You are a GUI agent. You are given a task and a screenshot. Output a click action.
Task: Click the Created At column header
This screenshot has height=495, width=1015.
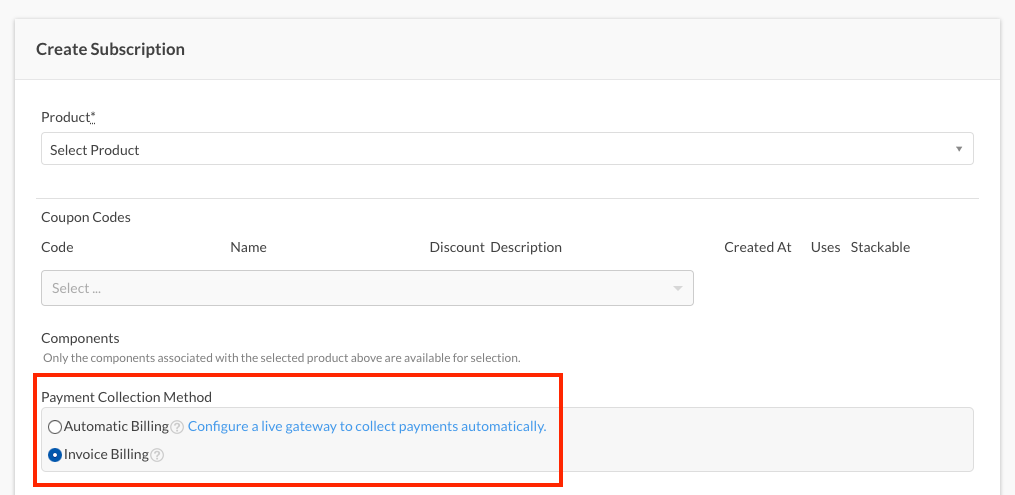[757, 247]
